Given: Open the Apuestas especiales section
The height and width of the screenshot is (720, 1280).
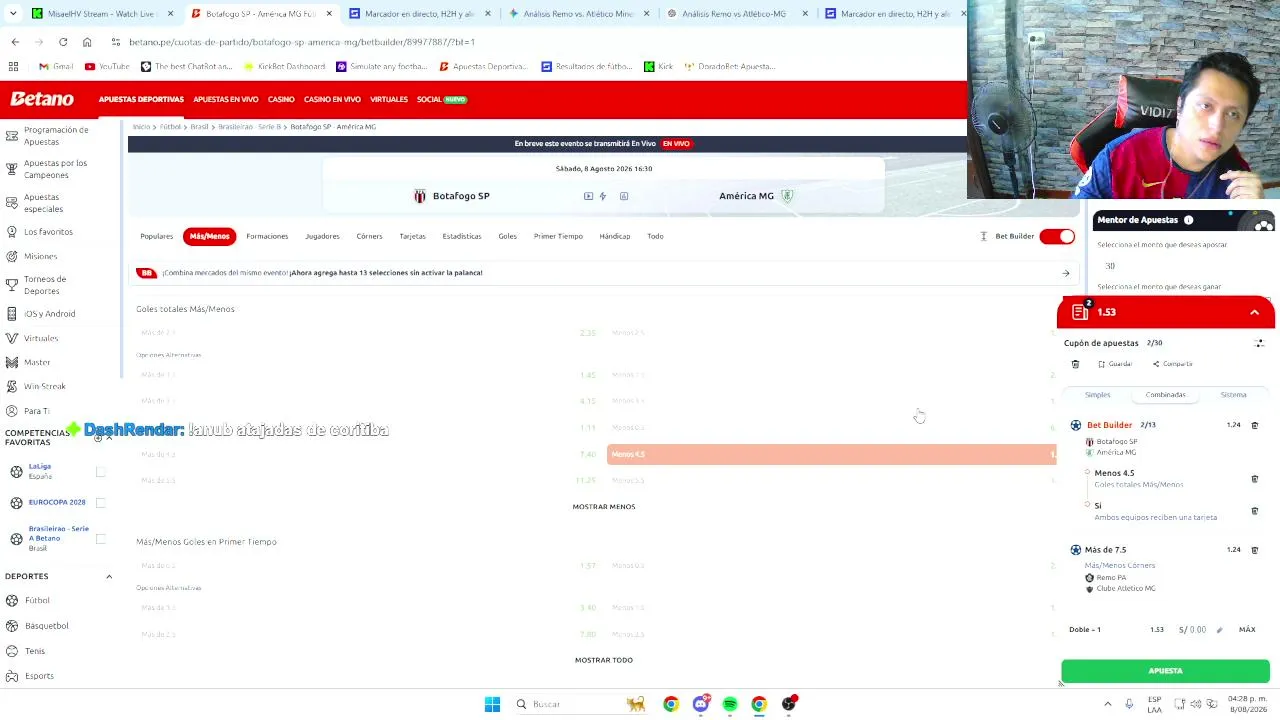Looking at the screenshot, I should pos(43,203).
